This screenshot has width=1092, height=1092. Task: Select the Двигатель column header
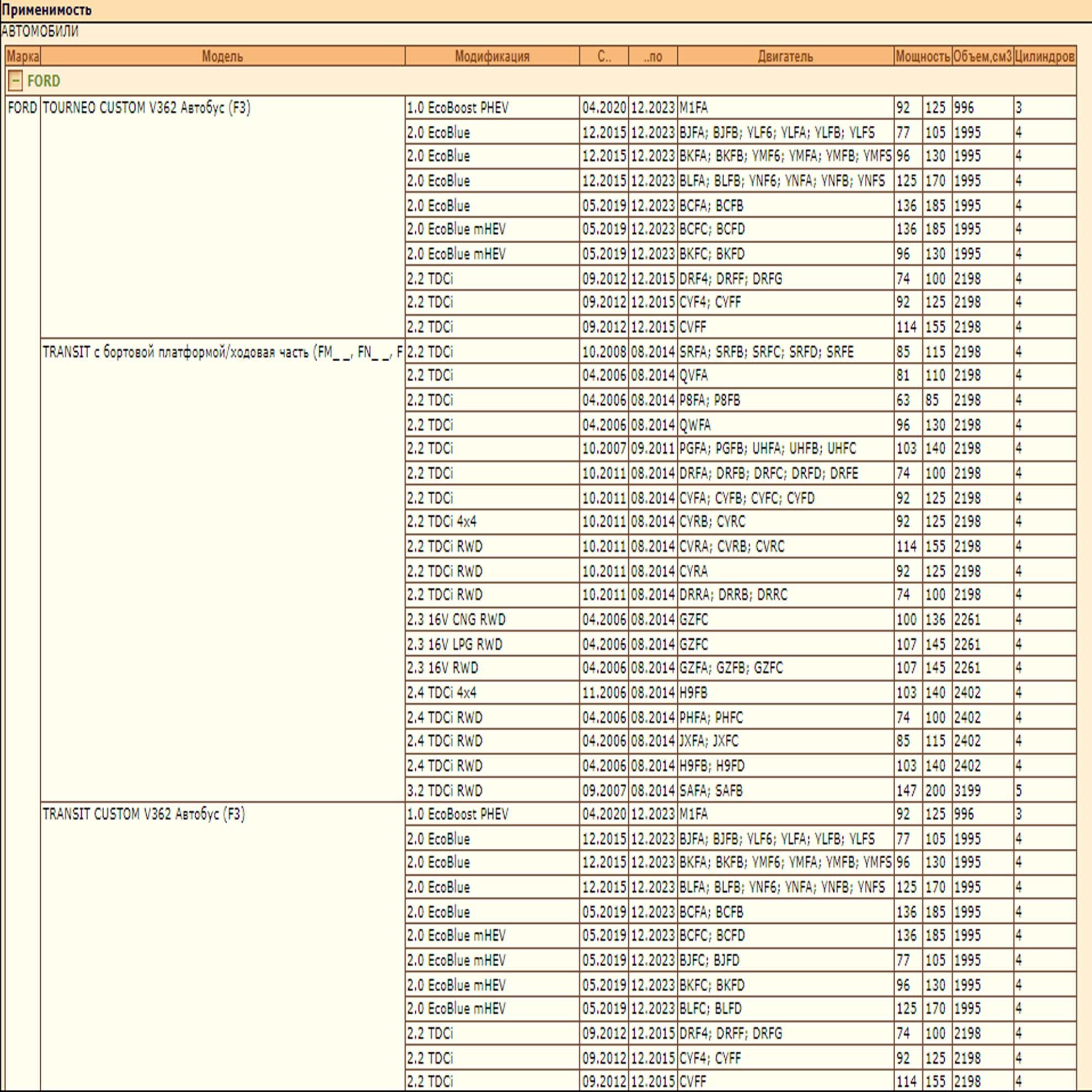click(x=786, y=56)
